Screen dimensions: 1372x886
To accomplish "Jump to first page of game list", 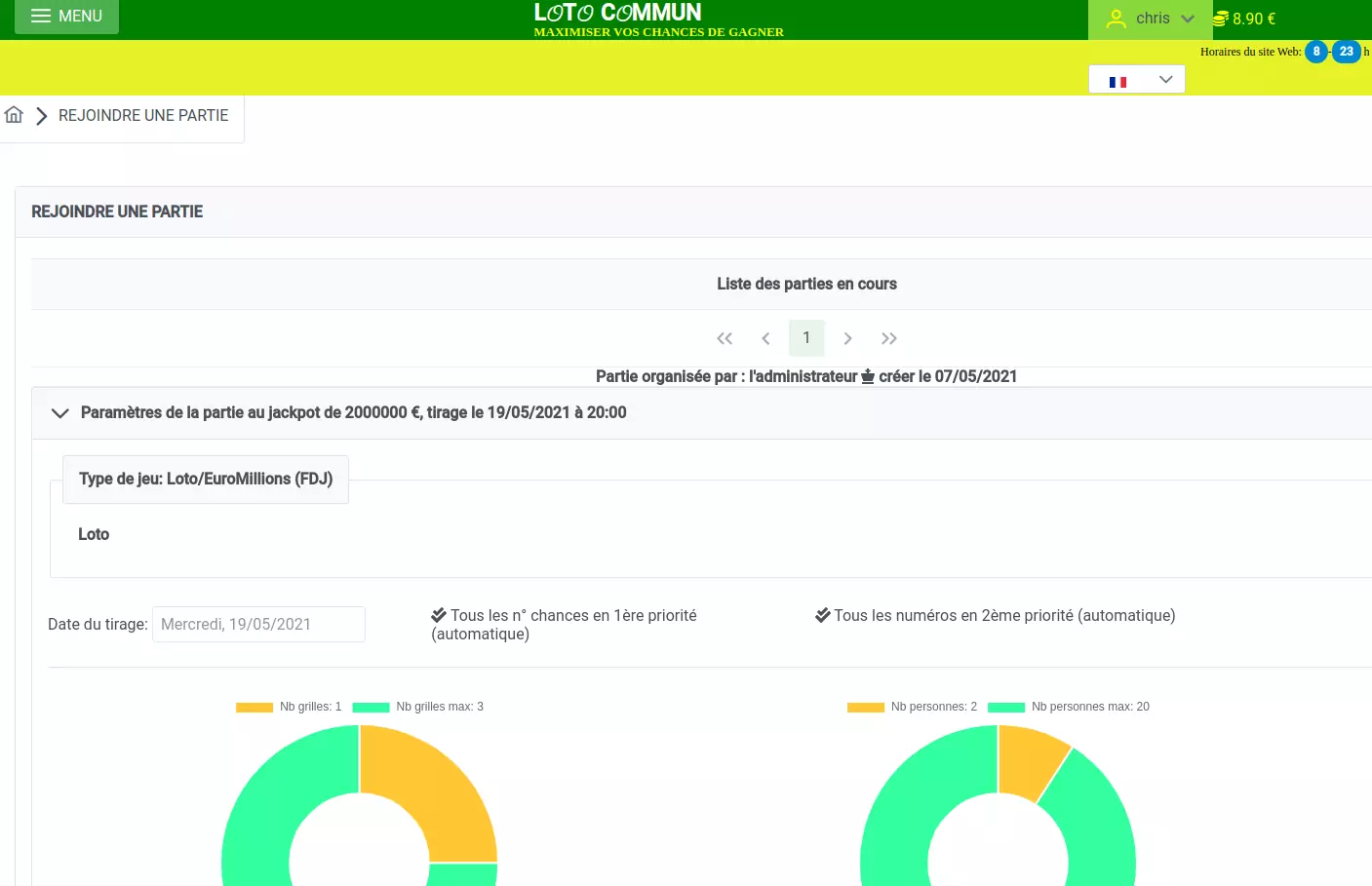I will [725, 338].
